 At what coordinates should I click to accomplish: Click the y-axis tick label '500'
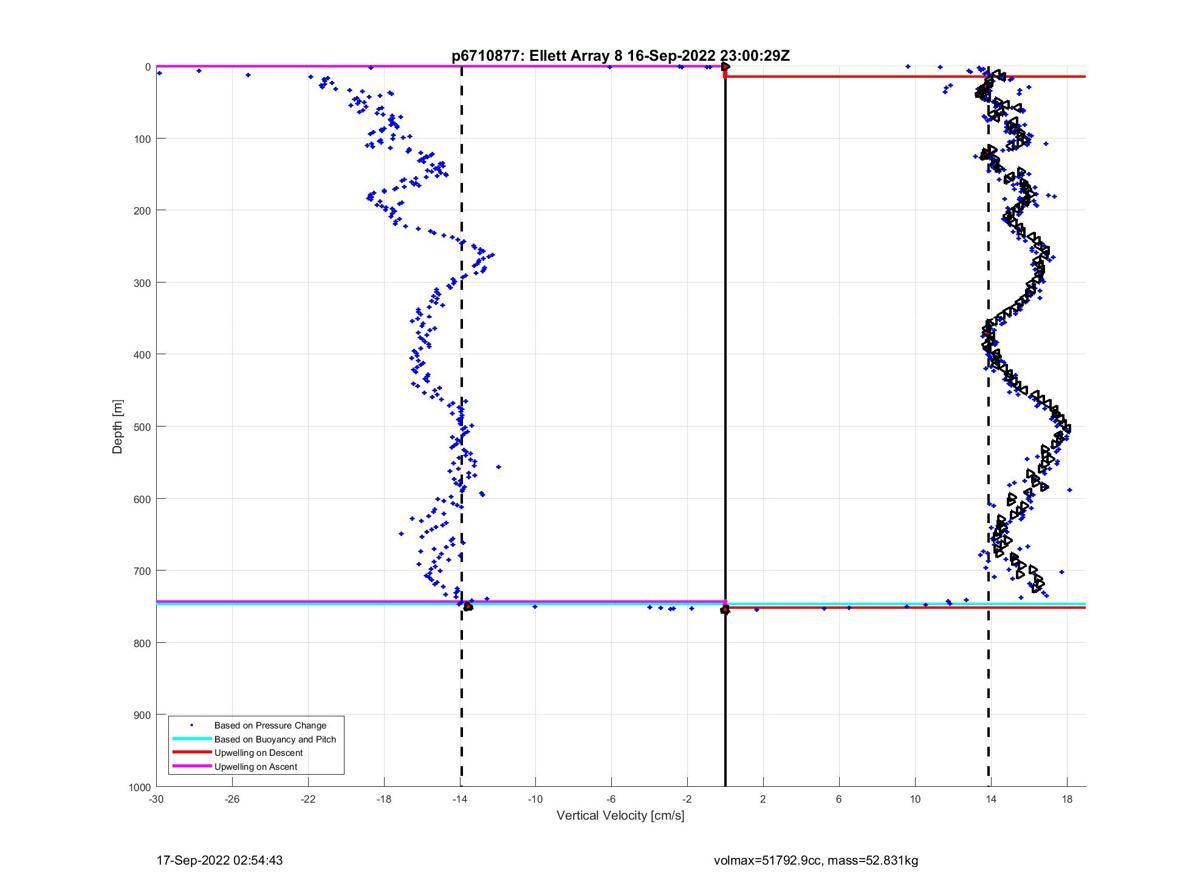(x=142, y=427)
